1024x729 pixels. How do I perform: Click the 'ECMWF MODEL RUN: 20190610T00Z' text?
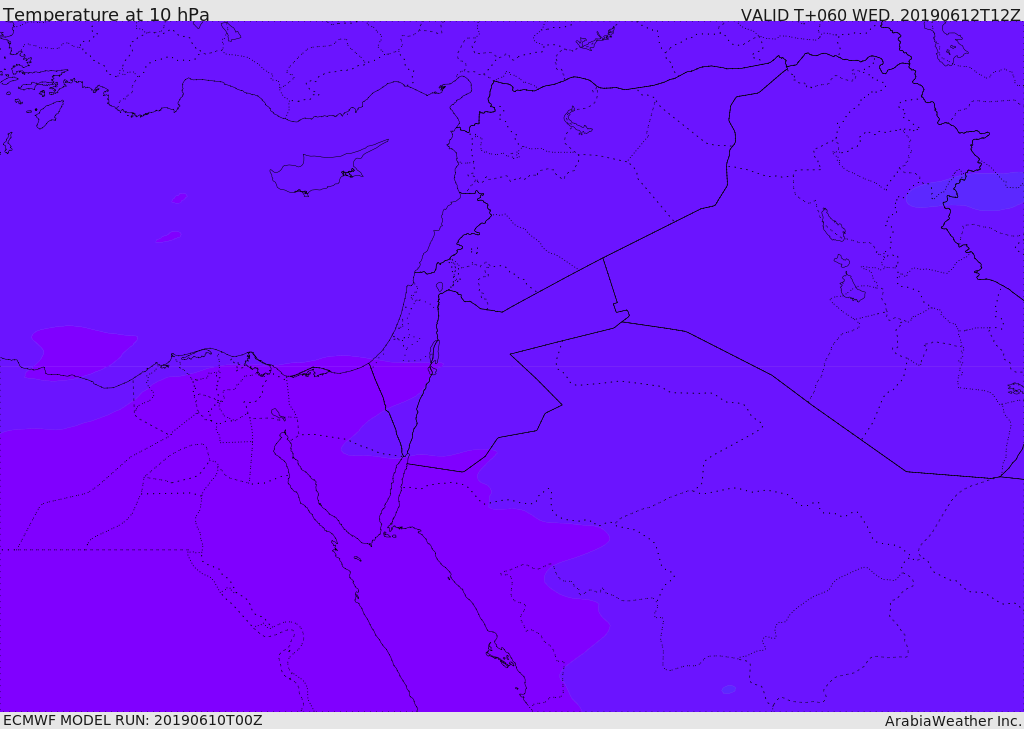(133, 721)
